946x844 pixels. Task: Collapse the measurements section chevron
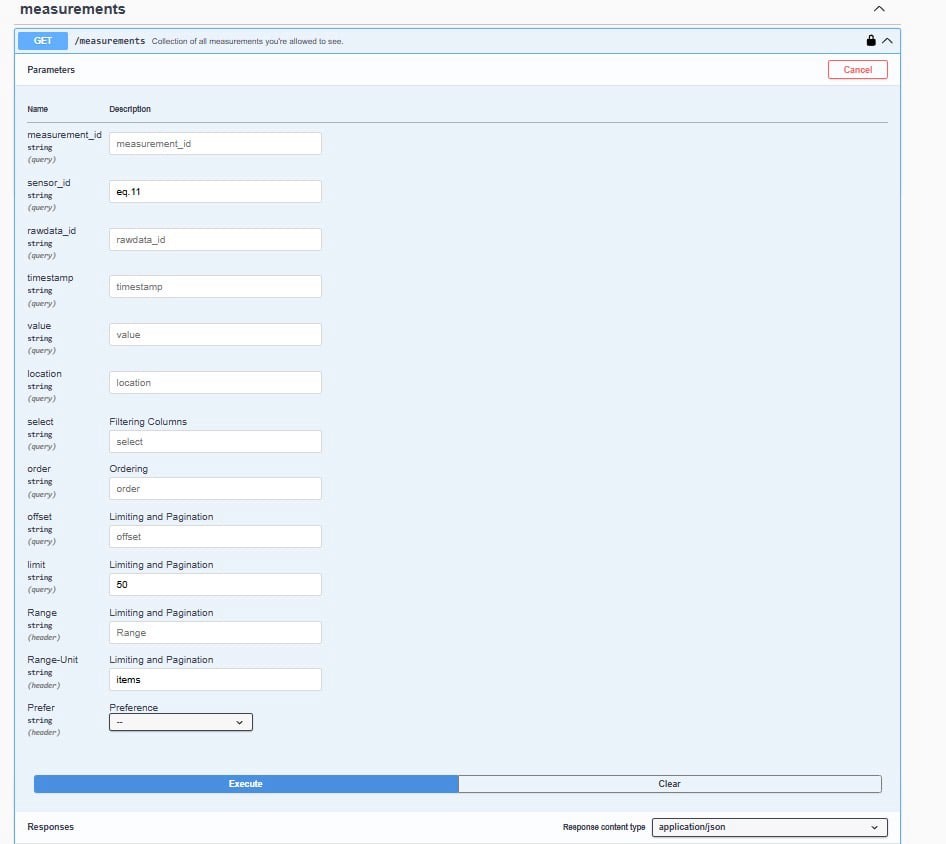879,9
